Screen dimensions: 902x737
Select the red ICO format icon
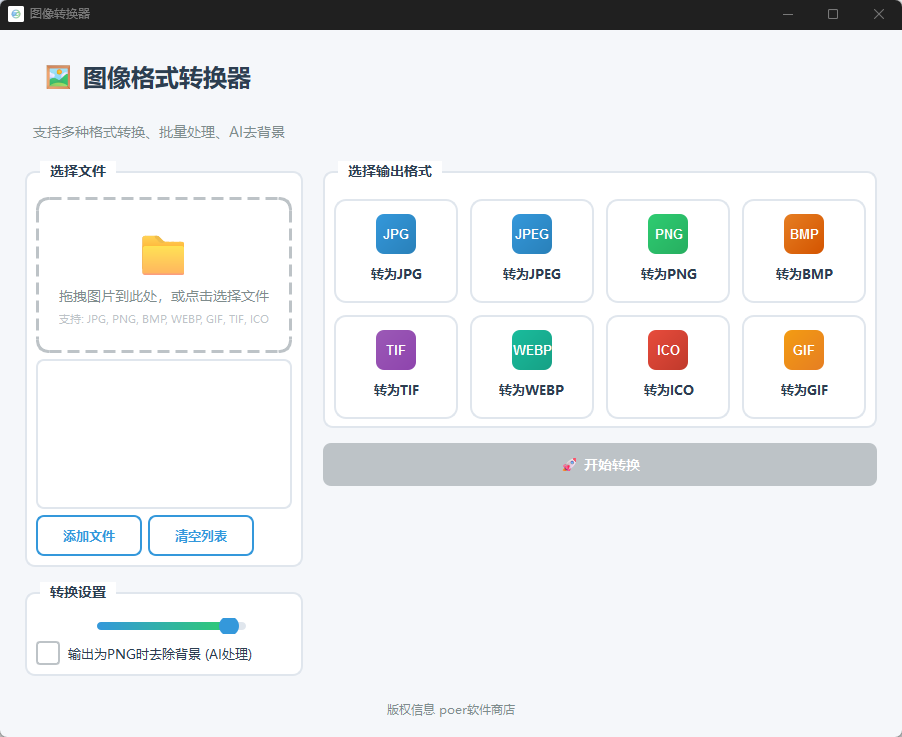pyautogui.click(x=668, y=350)
